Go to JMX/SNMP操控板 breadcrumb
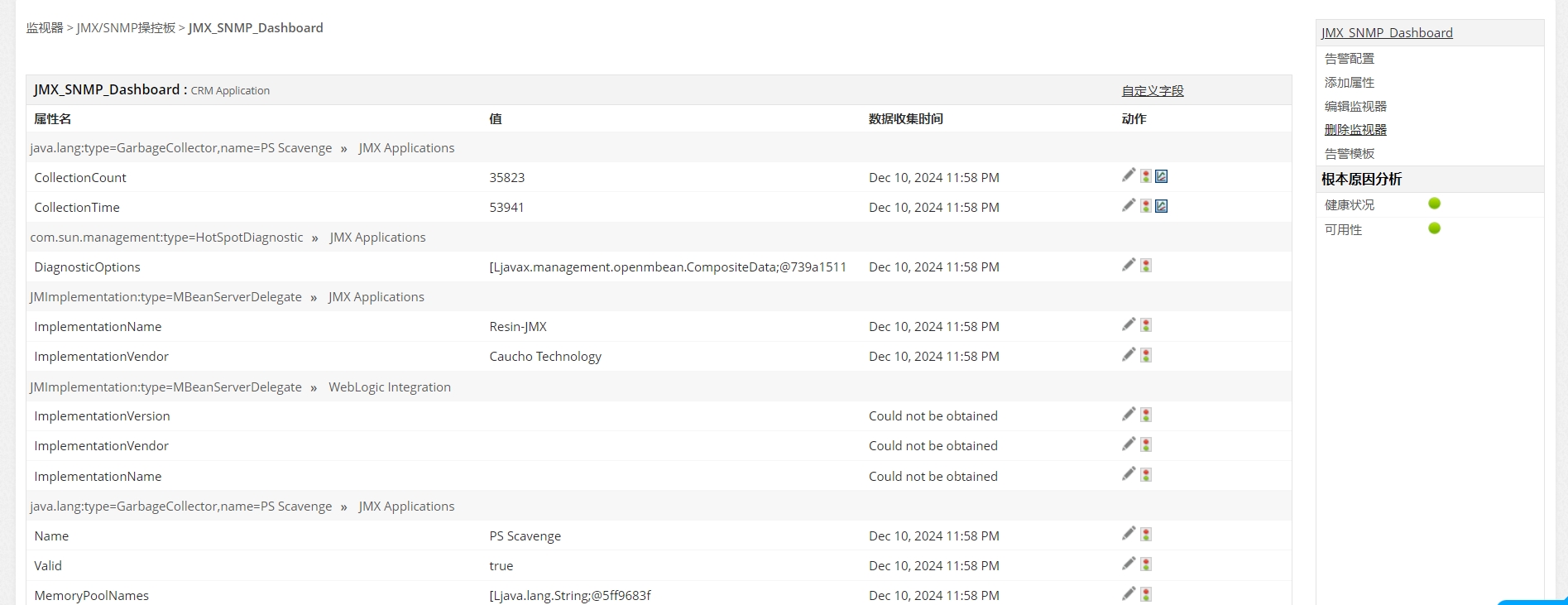 [x=126, y=28]
